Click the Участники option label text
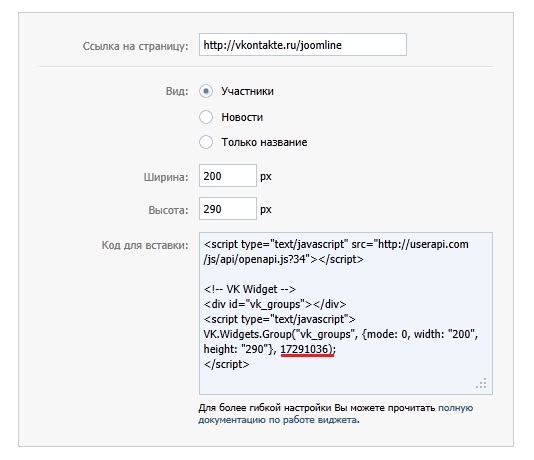This screenshot has width=534, height=460. [x=248, y=91]
